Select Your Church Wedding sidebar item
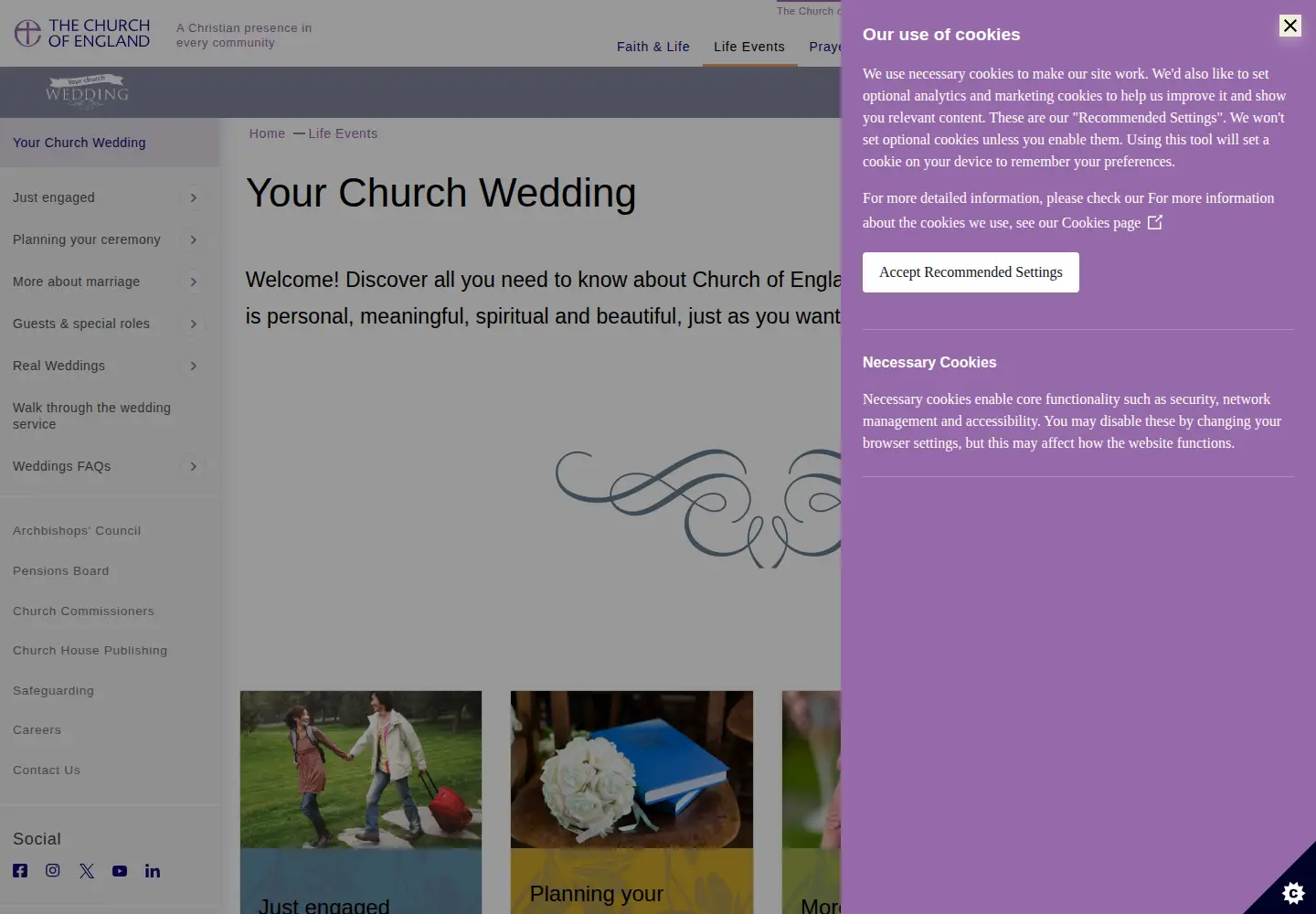This screenshot has width=1316, height=914. pos(110,143)
